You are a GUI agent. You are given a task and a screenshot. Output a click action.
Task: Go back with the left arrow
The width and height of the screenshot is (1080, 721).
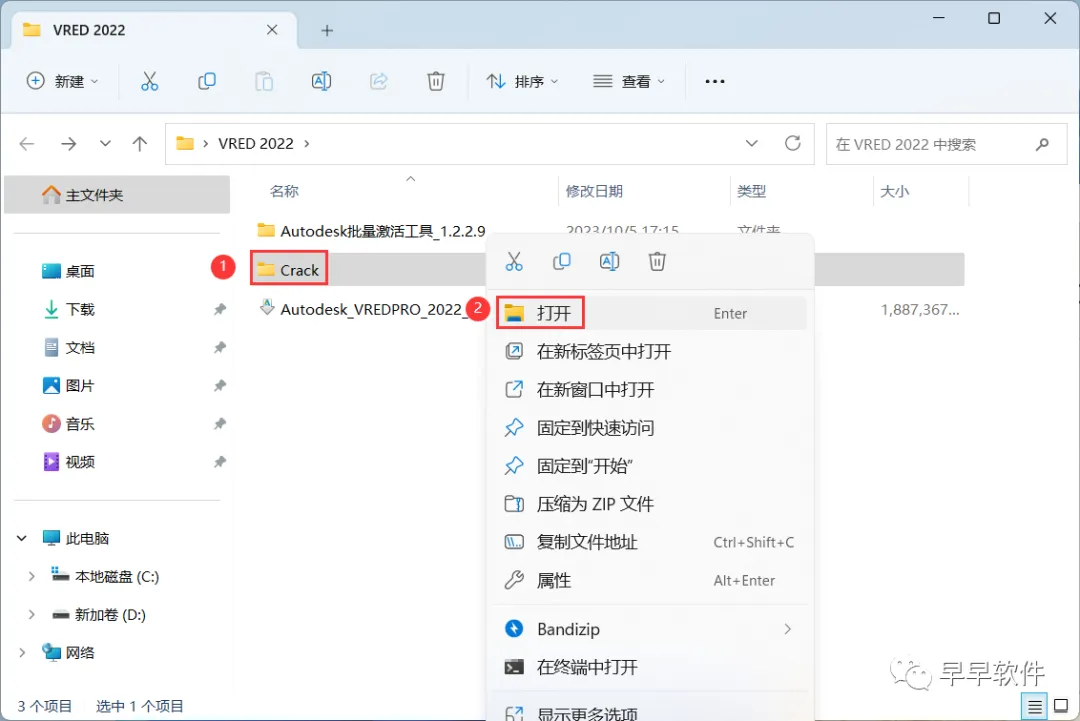27,144
